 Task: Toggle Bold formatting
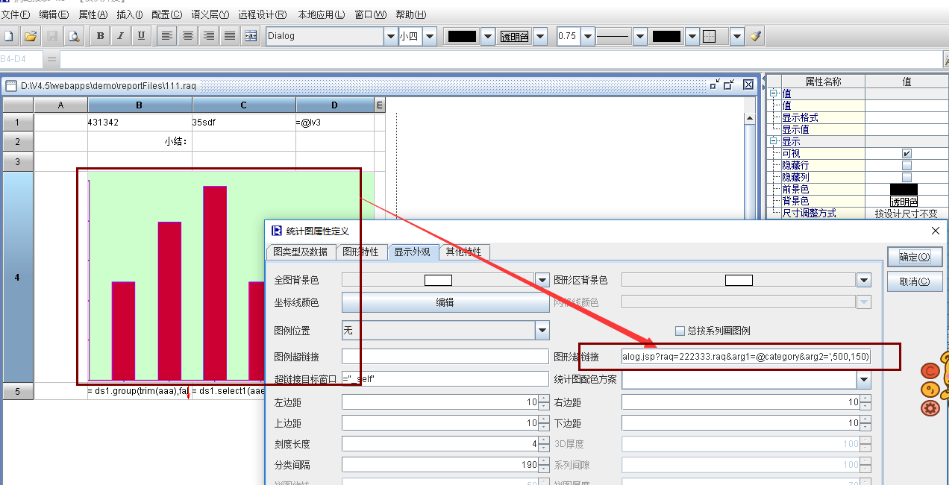(x=100, y=36)
